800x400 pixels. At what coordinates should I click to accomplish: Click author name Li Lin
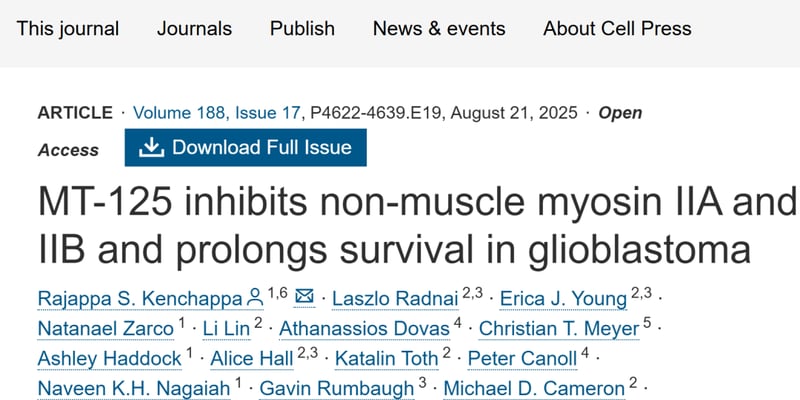tap(225, 328)
